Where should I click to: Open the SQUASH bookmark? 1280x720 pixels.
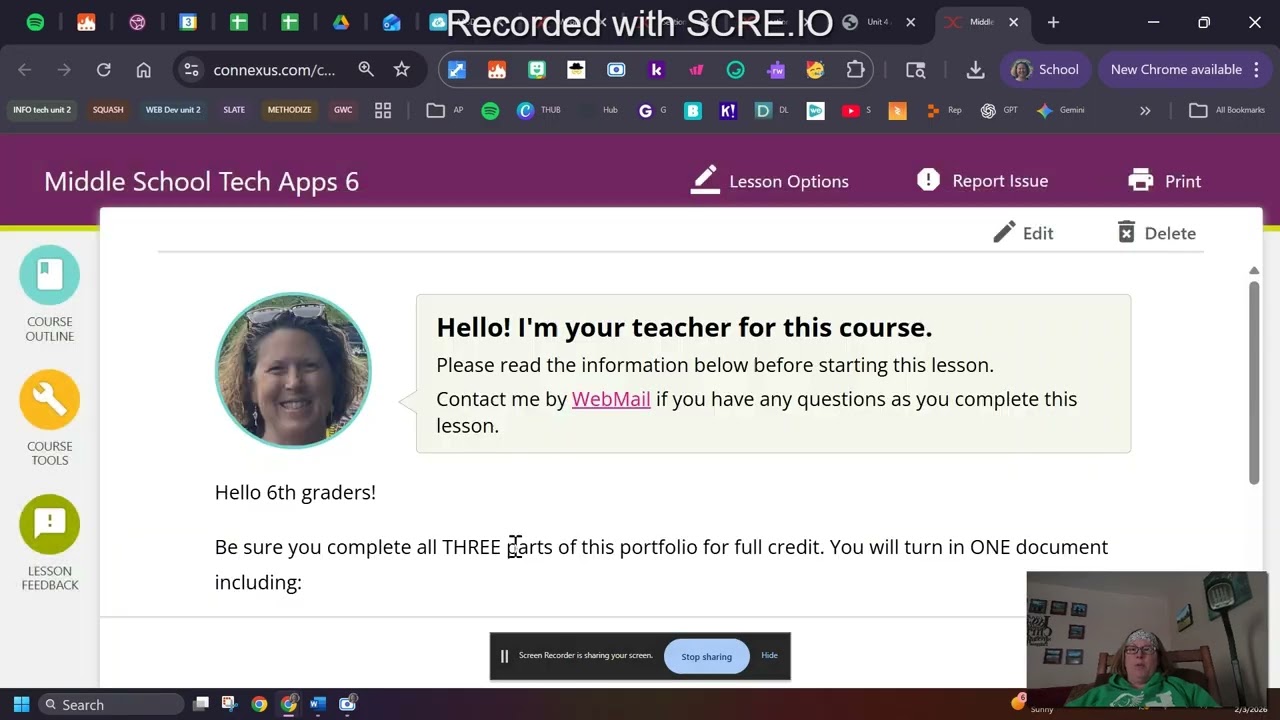click(x=108, y=110)
